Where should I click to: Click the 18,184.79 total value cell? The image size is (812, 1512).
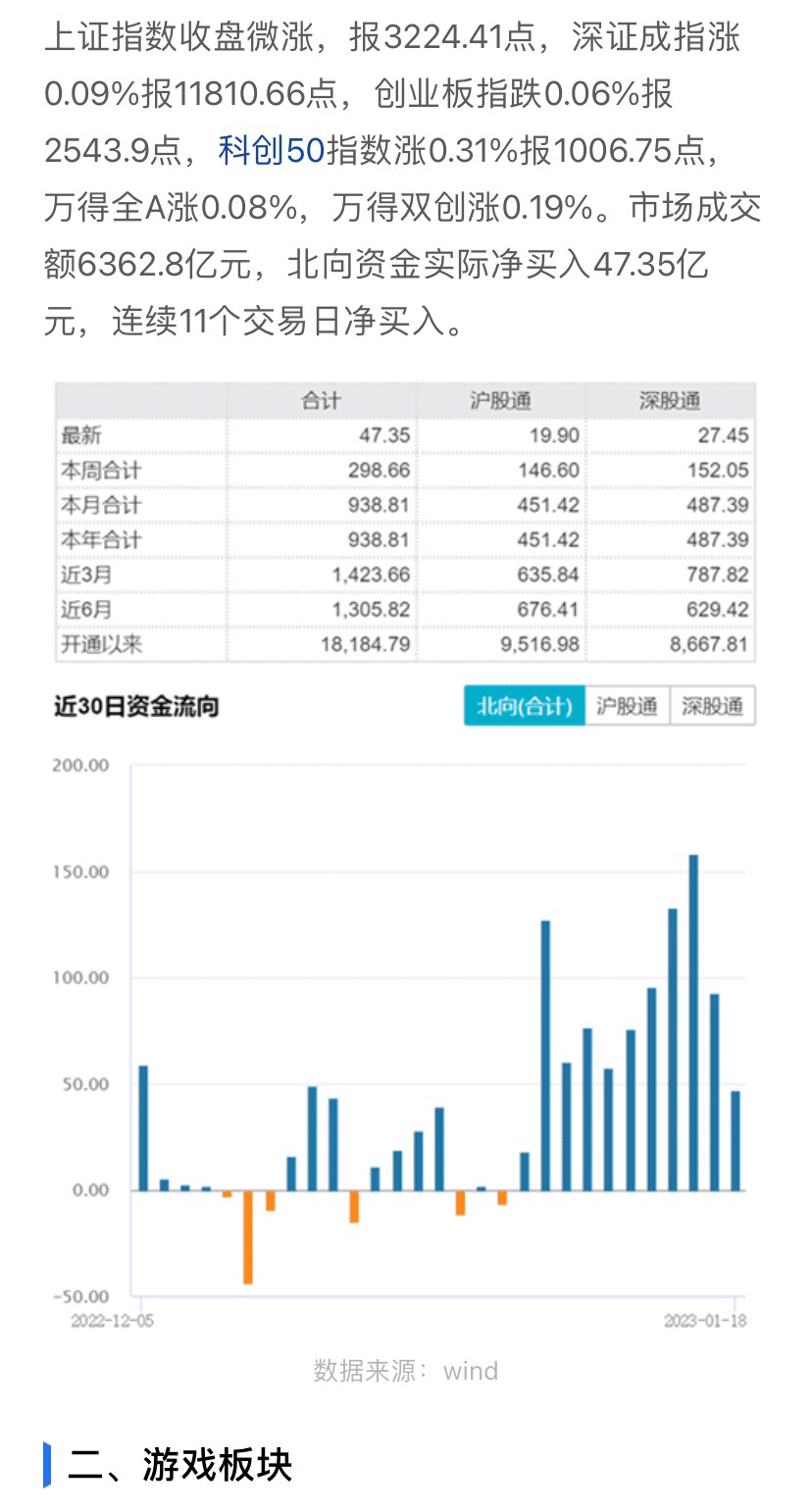pyautogui.click(x=360, y=644)
